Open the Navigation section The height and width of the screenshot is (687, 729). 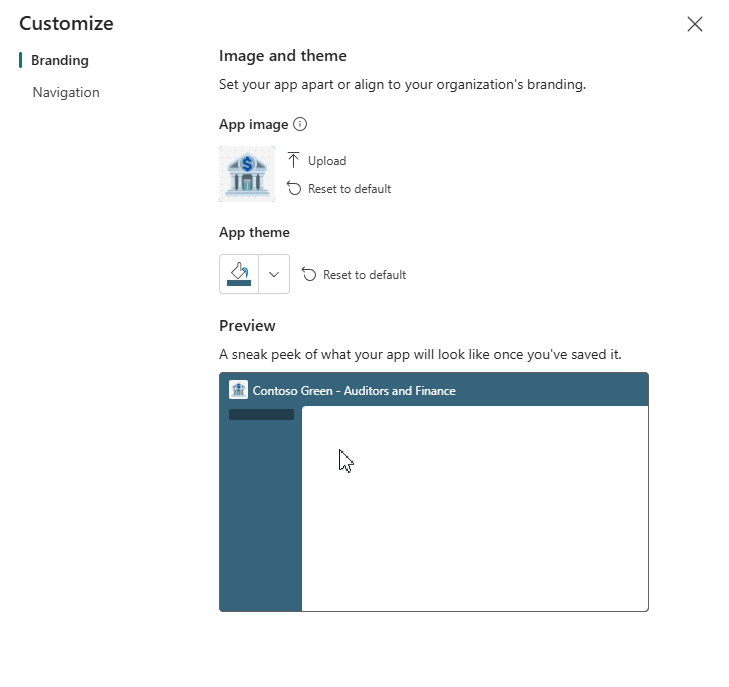[x=66, y=92]
